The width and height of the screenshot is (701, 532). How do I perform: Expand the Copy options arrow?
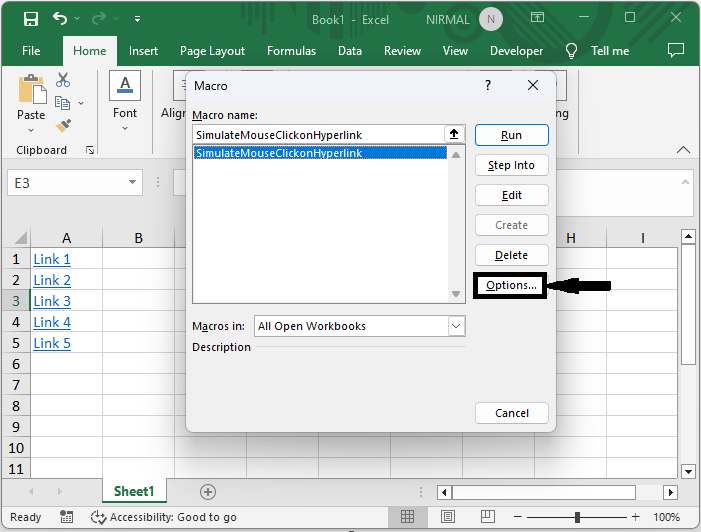point(81,103)
